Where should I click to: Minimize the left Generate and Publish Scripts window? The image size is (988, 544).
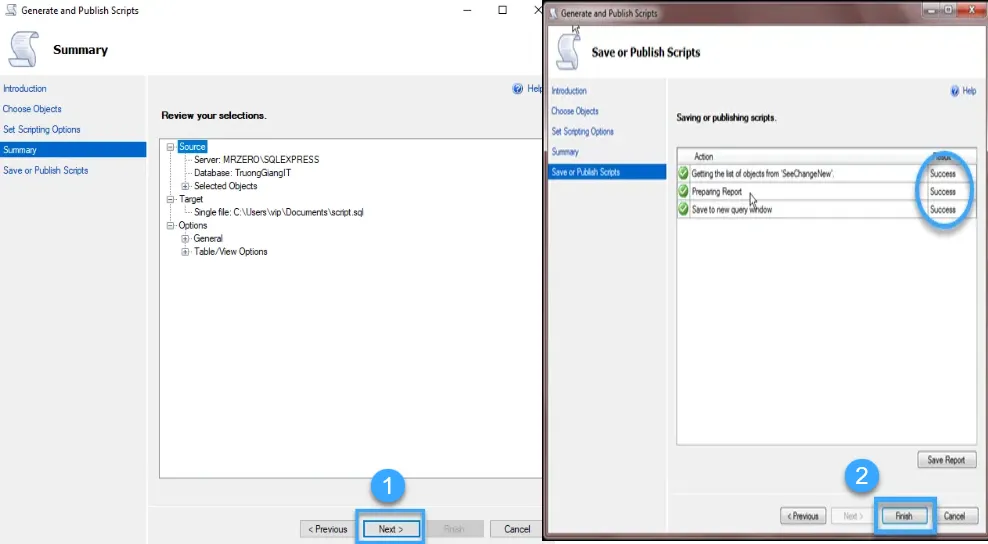click(467, 10)
